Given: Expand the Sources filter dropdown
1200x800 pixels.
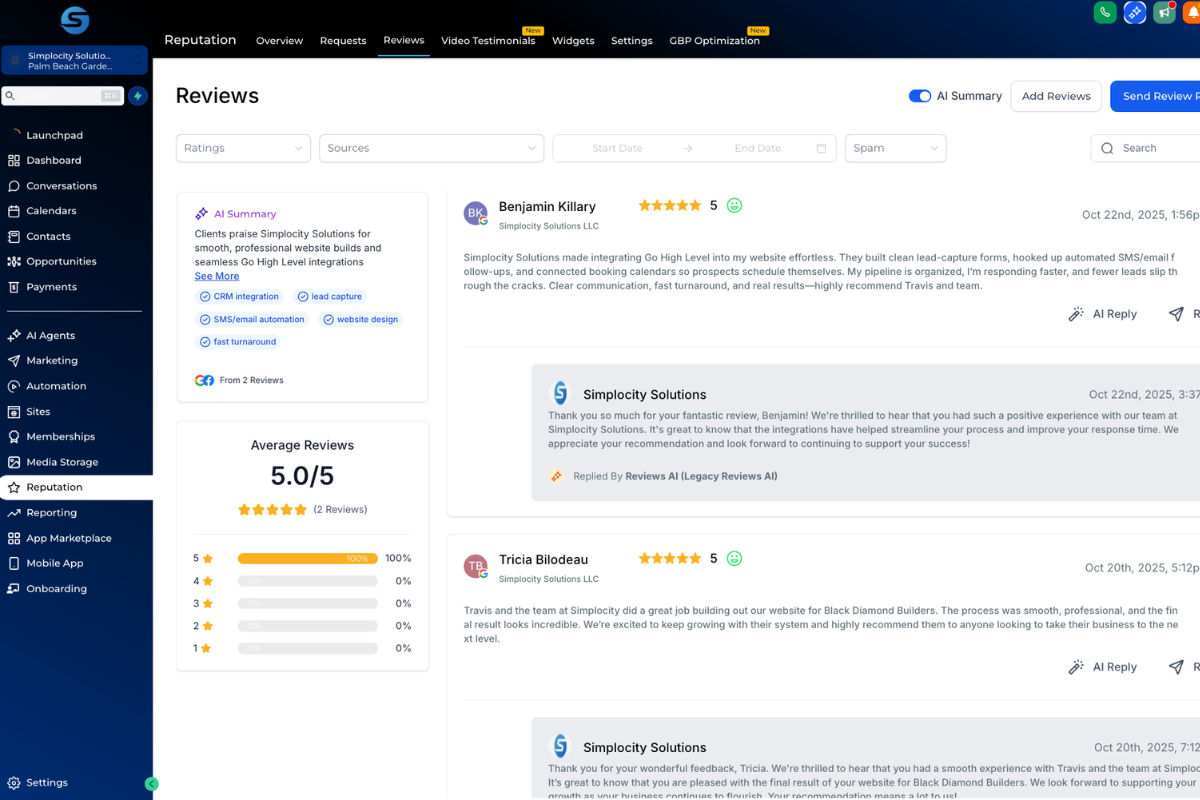Looking at the screenshot, I should 431,147.
